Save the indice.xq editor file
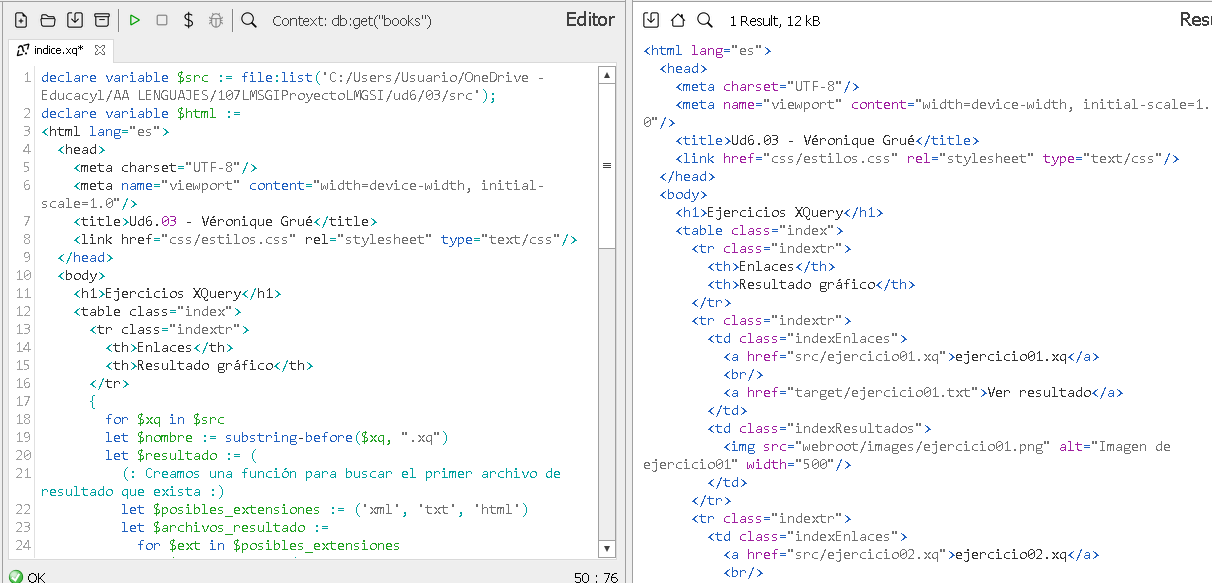 74,20
